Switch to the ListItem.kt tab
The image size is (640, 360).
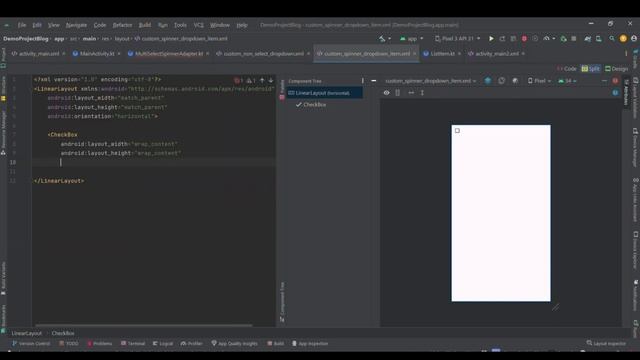click(x=442, y=53)
